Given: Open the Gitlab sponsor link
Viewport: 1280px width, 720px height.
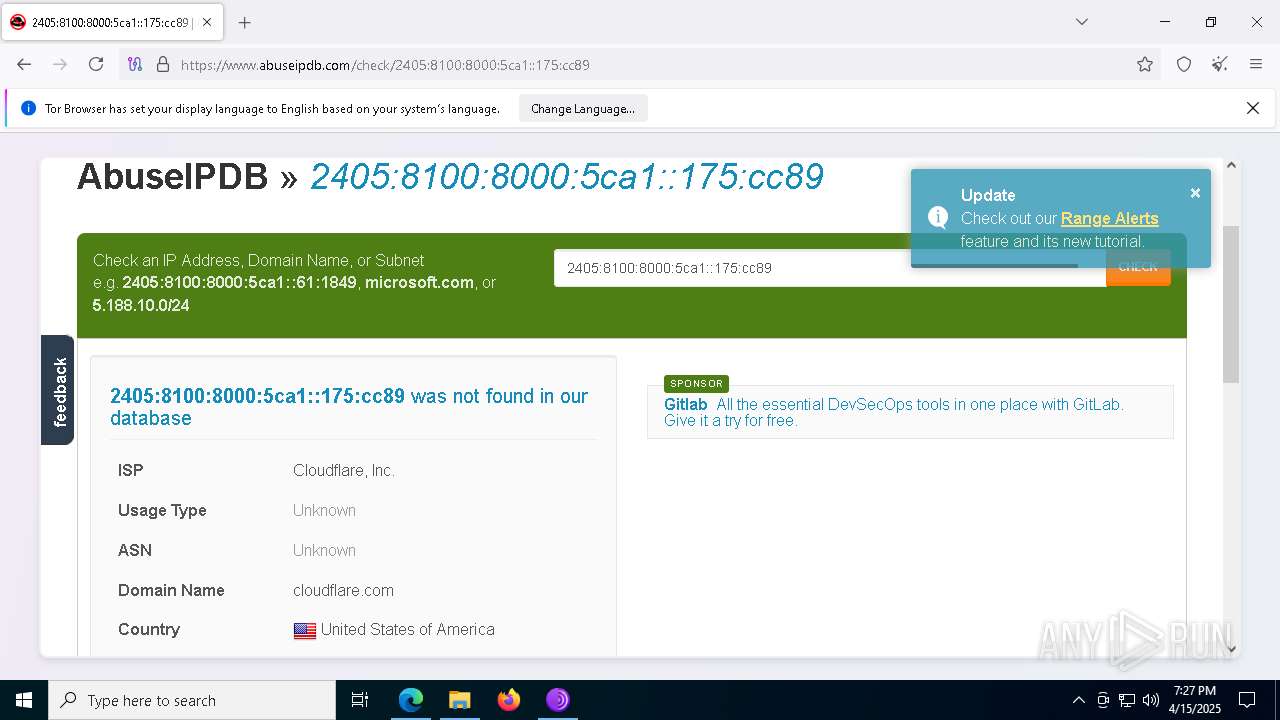Looking at the screenshot, I should (x=686, y=404).
